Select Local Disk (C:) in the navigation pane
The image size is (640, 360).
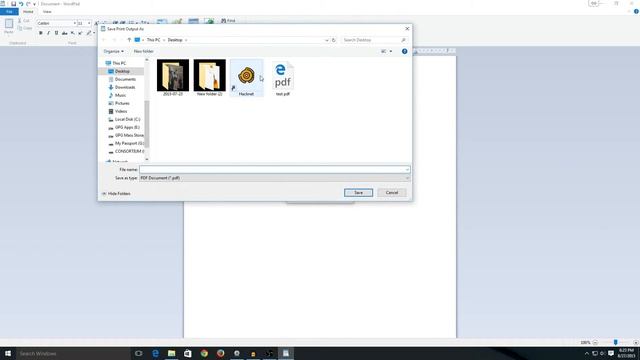pos(127,119)
